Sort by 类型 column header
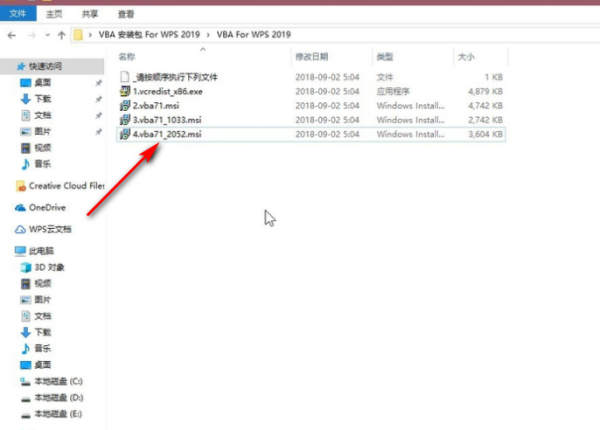 pos(385,57)
